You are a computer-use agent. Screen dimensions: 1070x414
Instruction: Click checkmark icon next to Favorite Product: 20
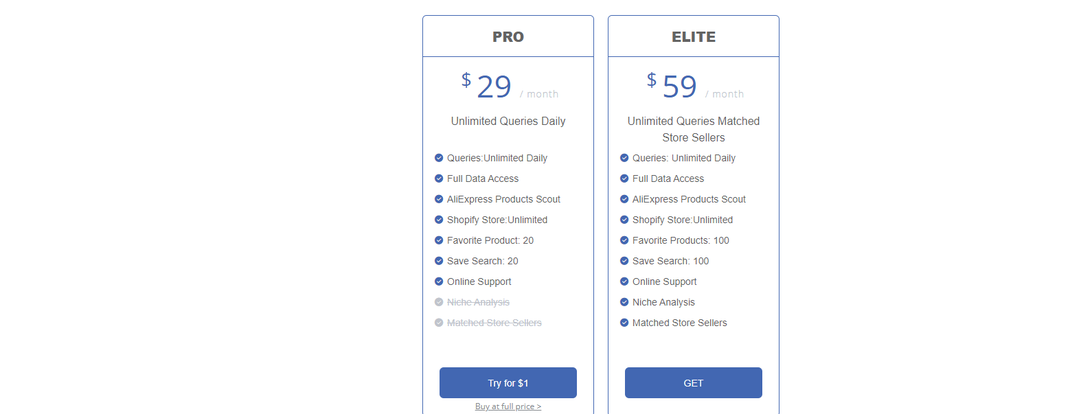tap(439, 240)
